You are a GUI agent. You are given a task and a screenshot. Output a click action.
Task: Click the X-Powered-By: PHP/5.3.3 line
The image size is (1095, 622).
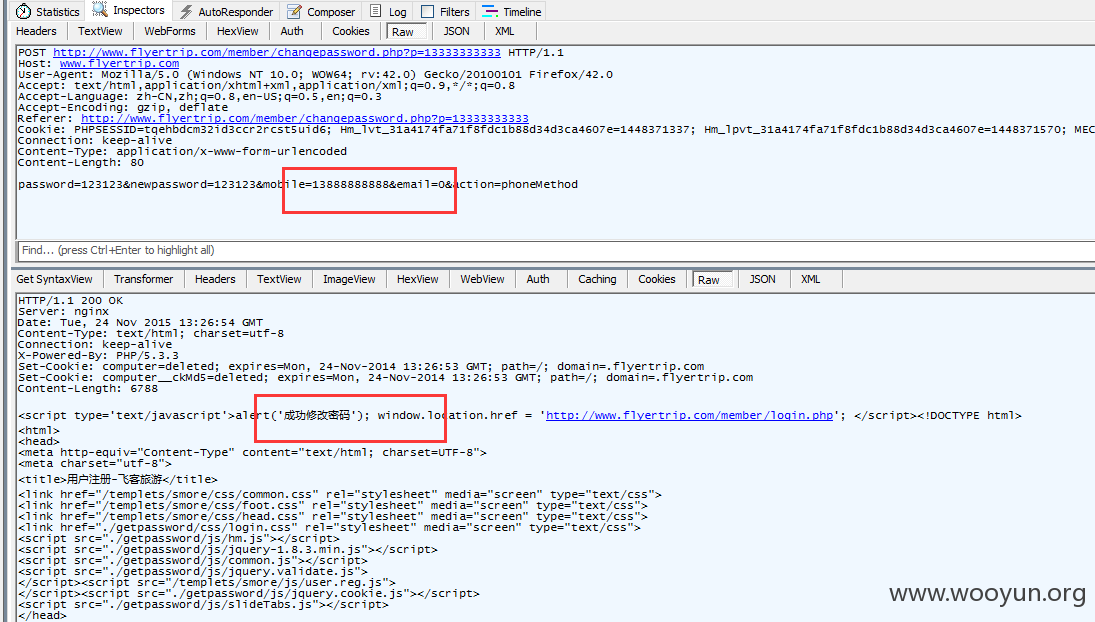coord(98,355)
